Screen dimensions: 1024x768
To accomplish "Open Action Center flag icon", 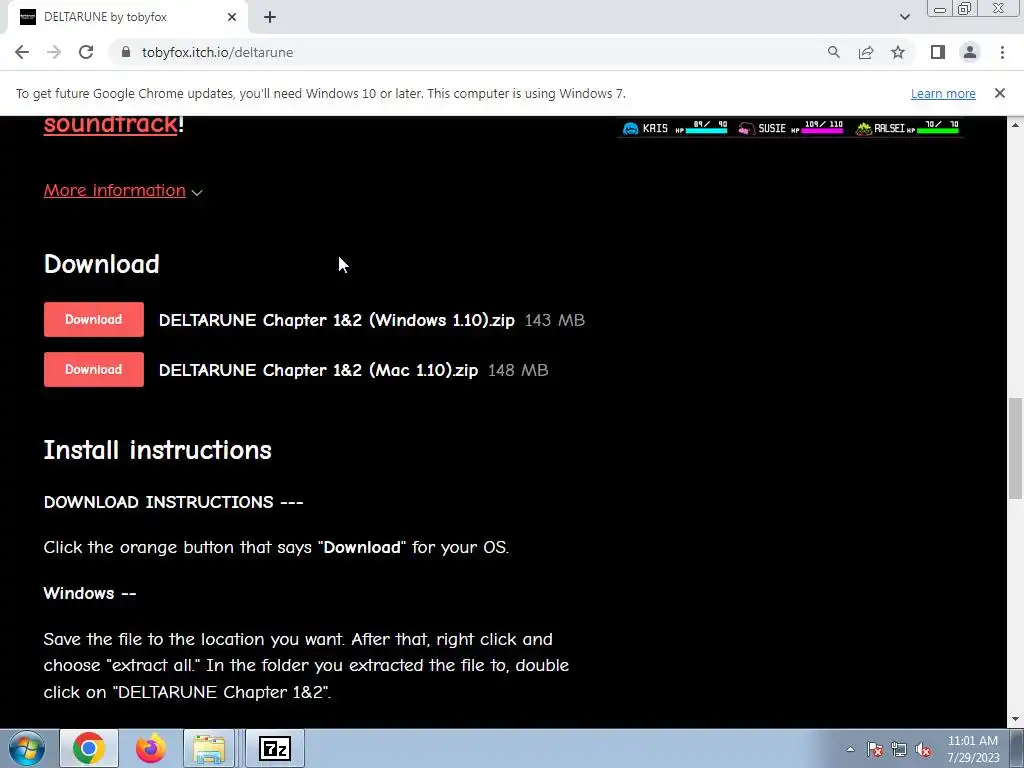I will [875, 749].
